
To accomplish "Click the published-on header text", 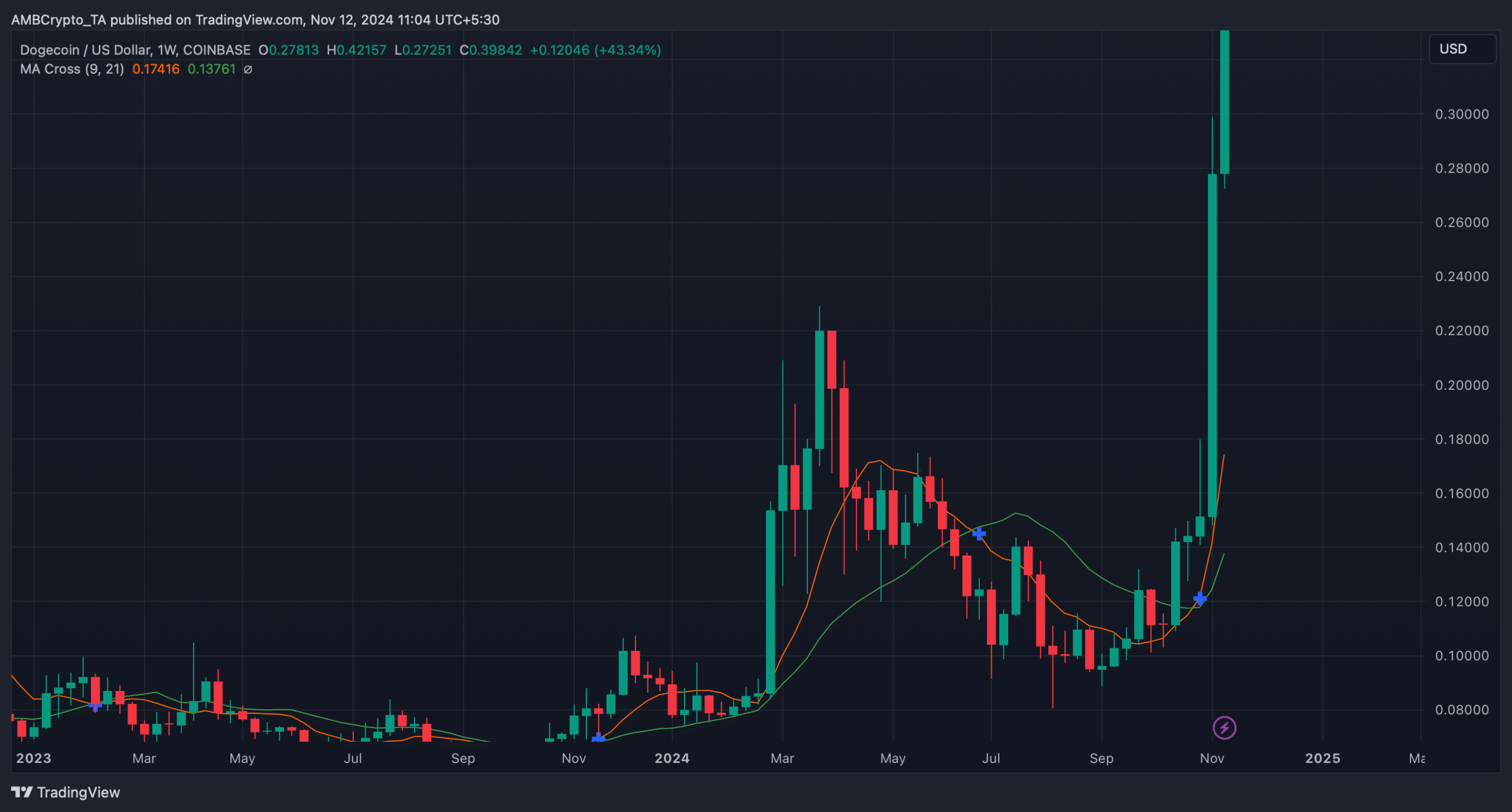I will [255, 19].
